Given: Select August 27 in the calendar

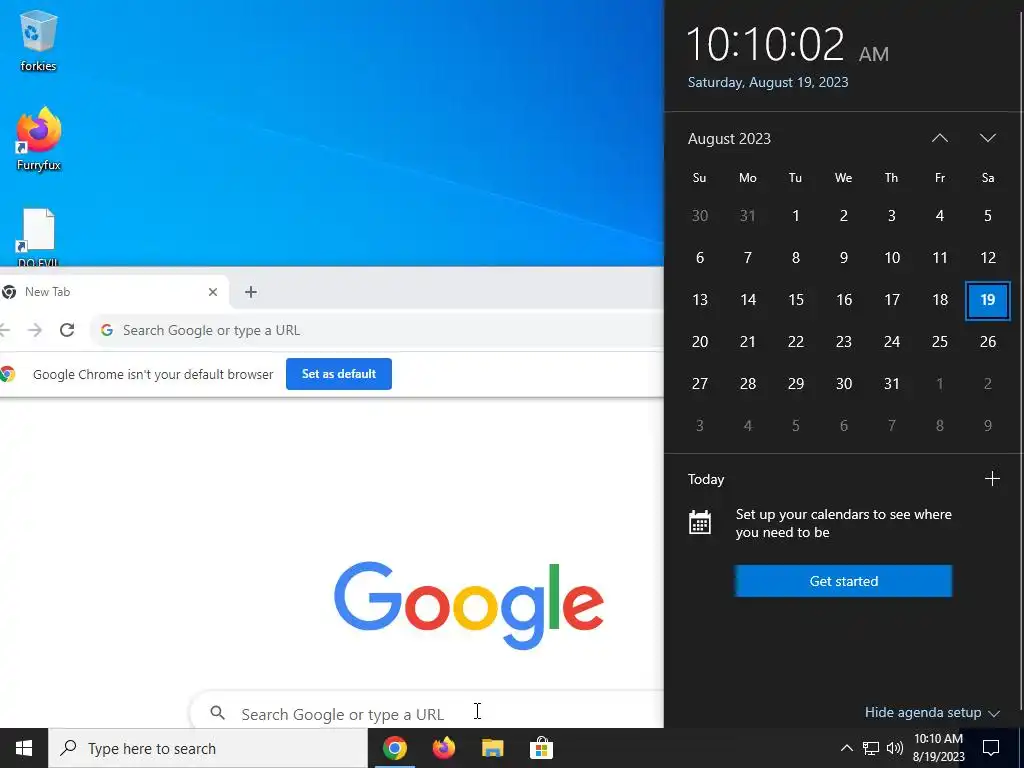Looking at the screenshot, I should pos(699,384).
